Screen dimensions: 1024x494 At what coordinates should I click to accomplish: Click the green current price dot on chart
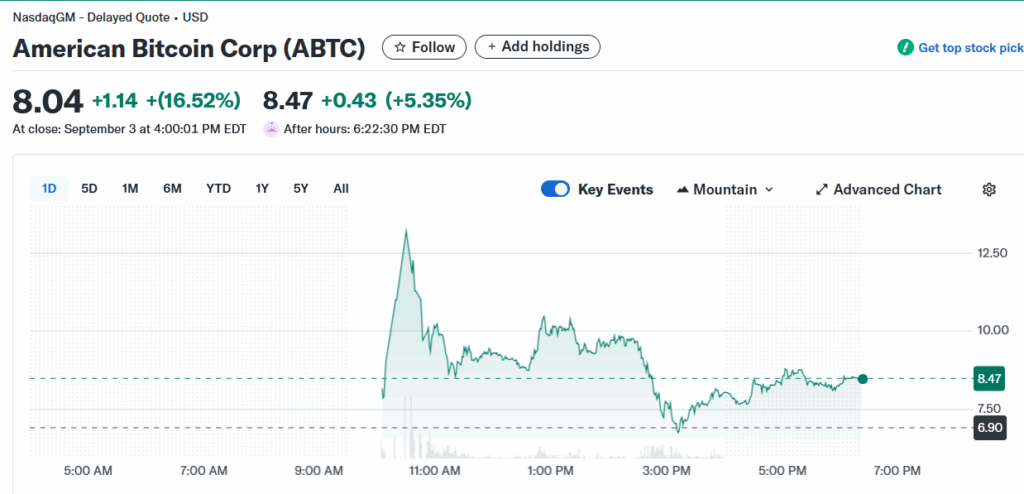coord(863,379)
